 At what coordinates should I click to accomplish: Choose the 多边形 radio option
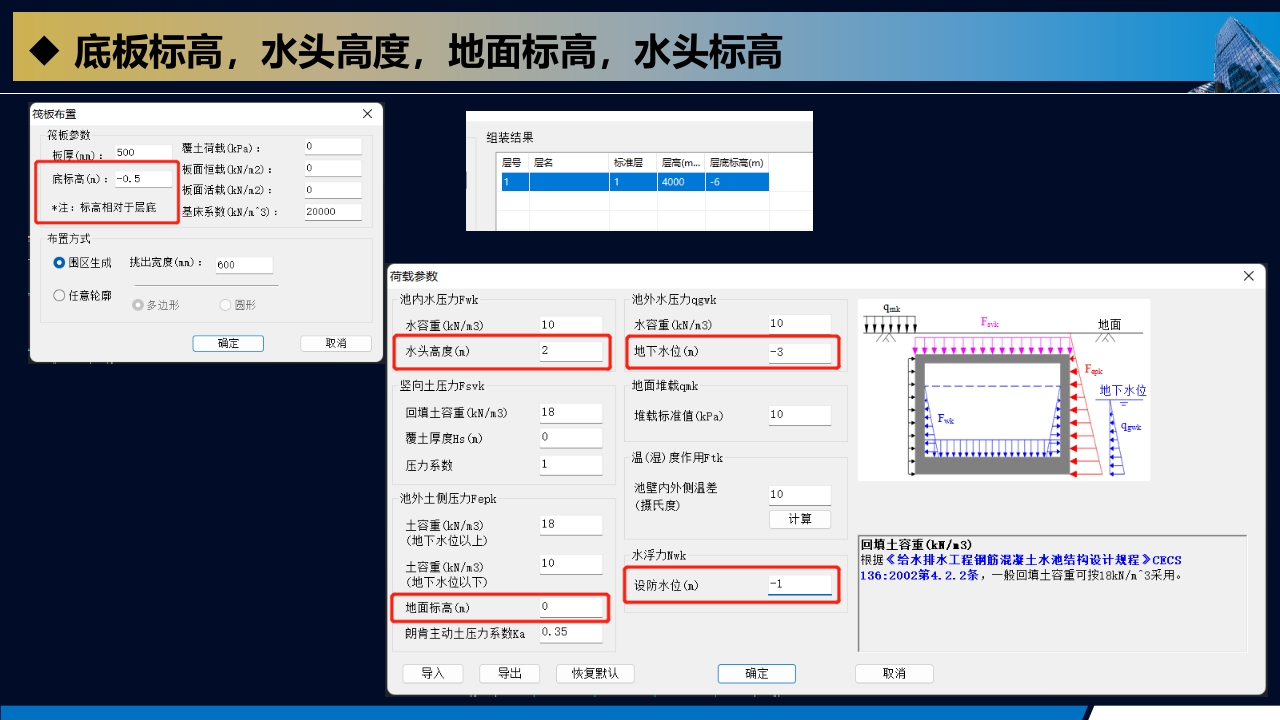[x=138, y=305]
